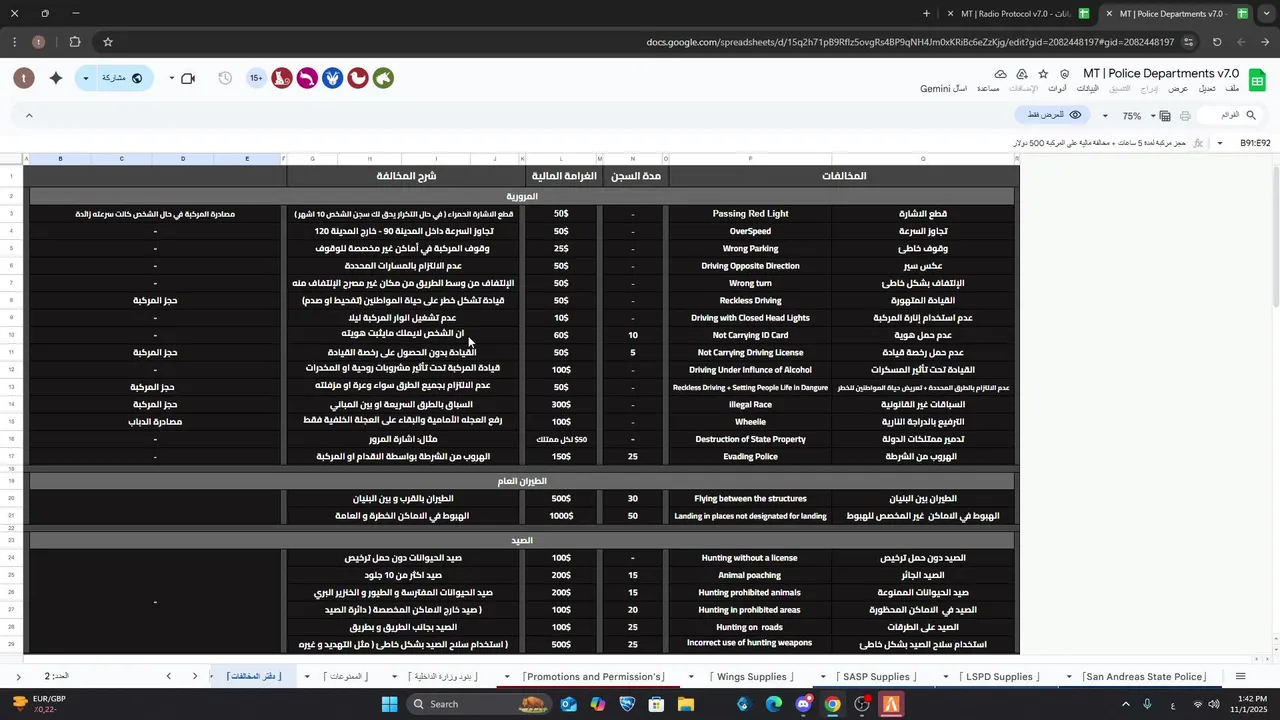Screen dimensions: 1280x720
Task: Expand Meet camera options arrow
Action: (171, 78)
